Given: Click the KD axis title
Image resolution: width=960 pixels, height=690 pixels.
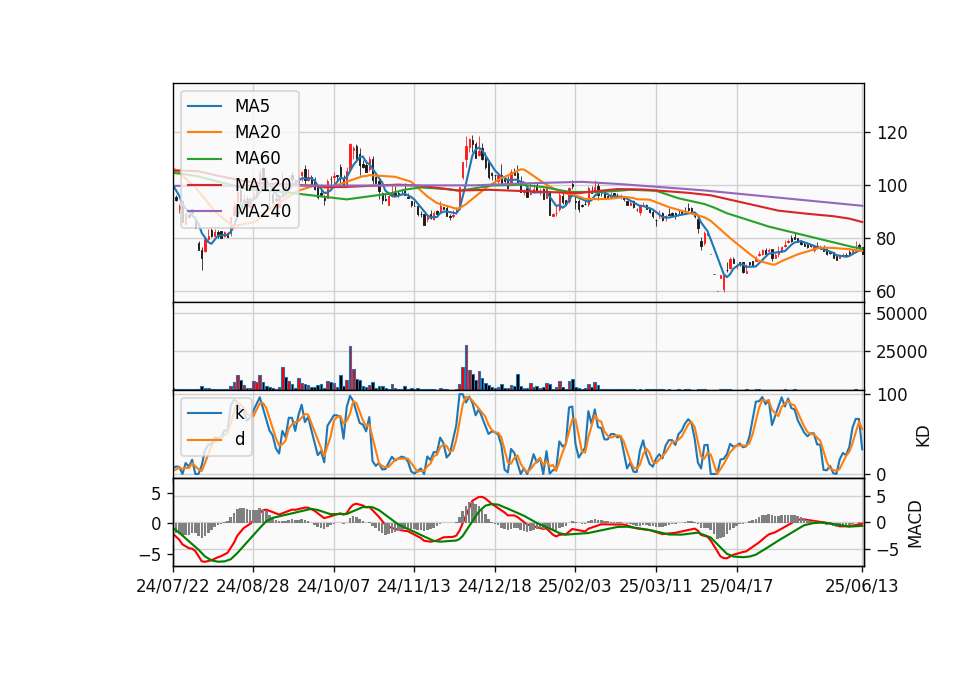Looking at the screenshot, I should click(923, 437).
